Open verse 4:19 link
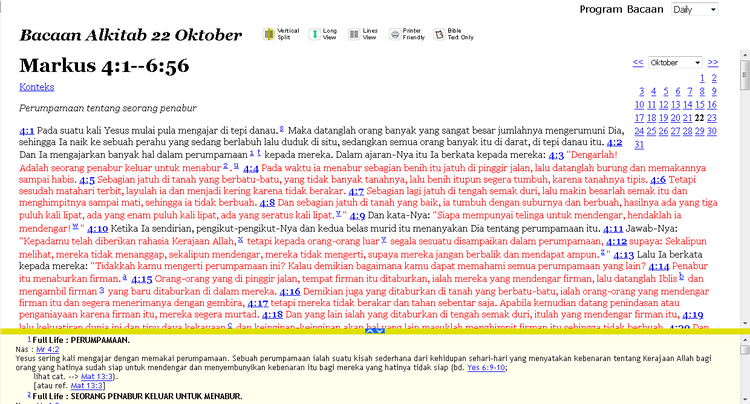Viewport: 750px width, 404px height. [x=693, y=315]
